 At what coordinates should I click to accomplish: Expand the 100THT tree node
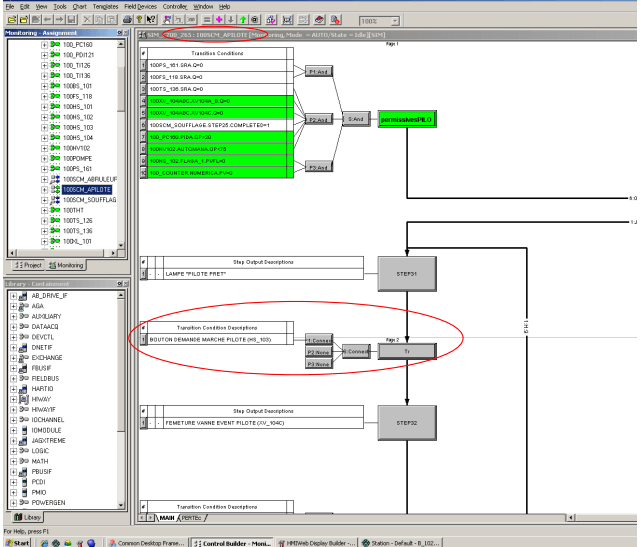pos(44,210)
